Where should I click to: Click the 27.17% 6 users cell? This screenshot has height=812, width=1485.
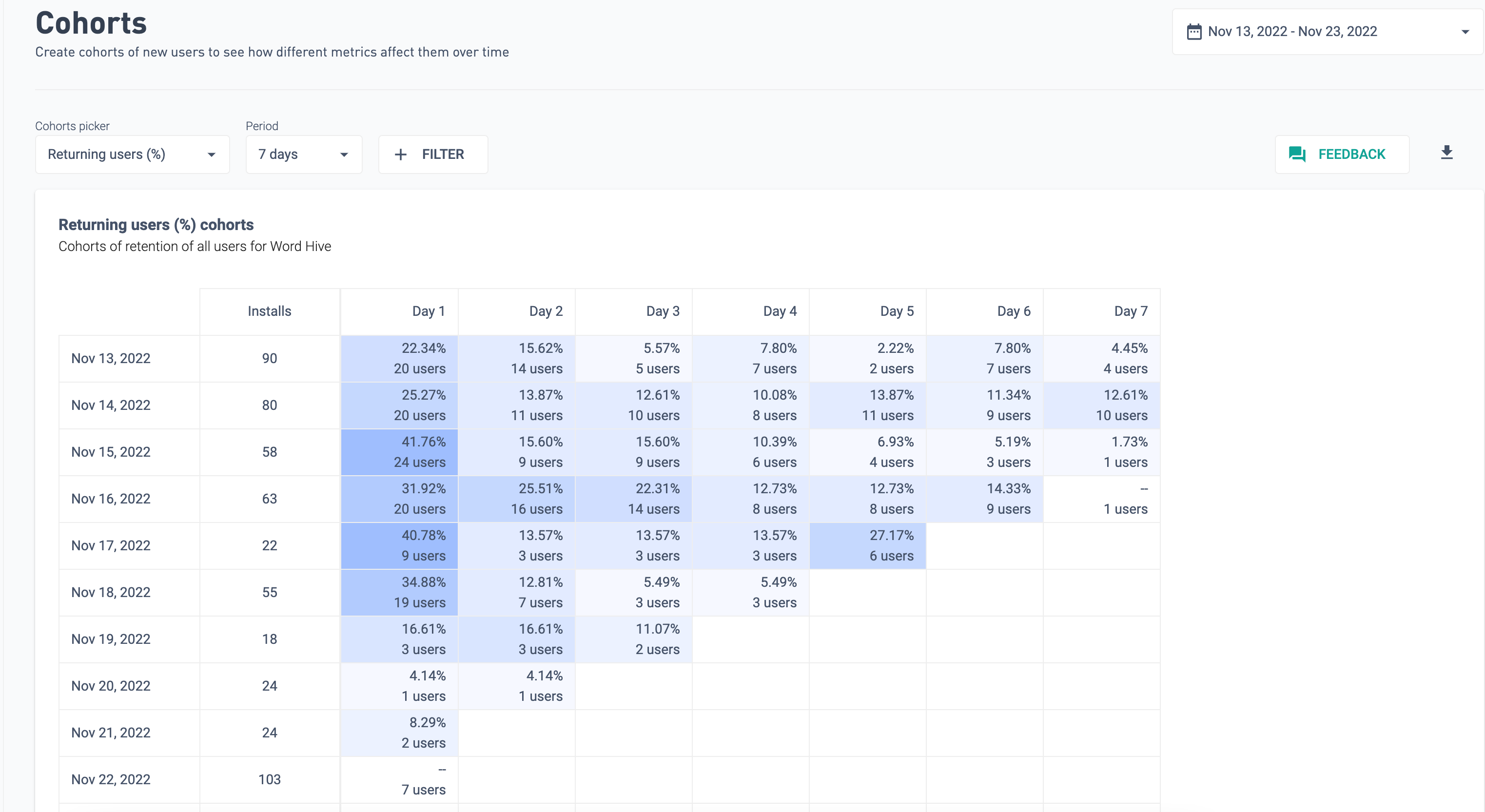point(868,545)
